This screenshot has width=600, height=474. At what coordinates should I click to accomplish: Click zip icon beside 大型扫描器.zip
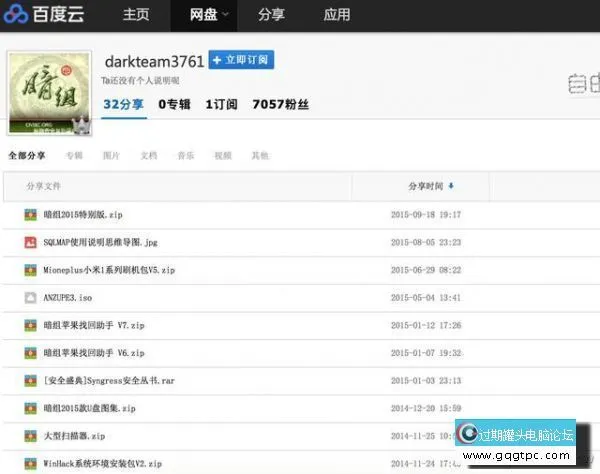coord(30,436)
